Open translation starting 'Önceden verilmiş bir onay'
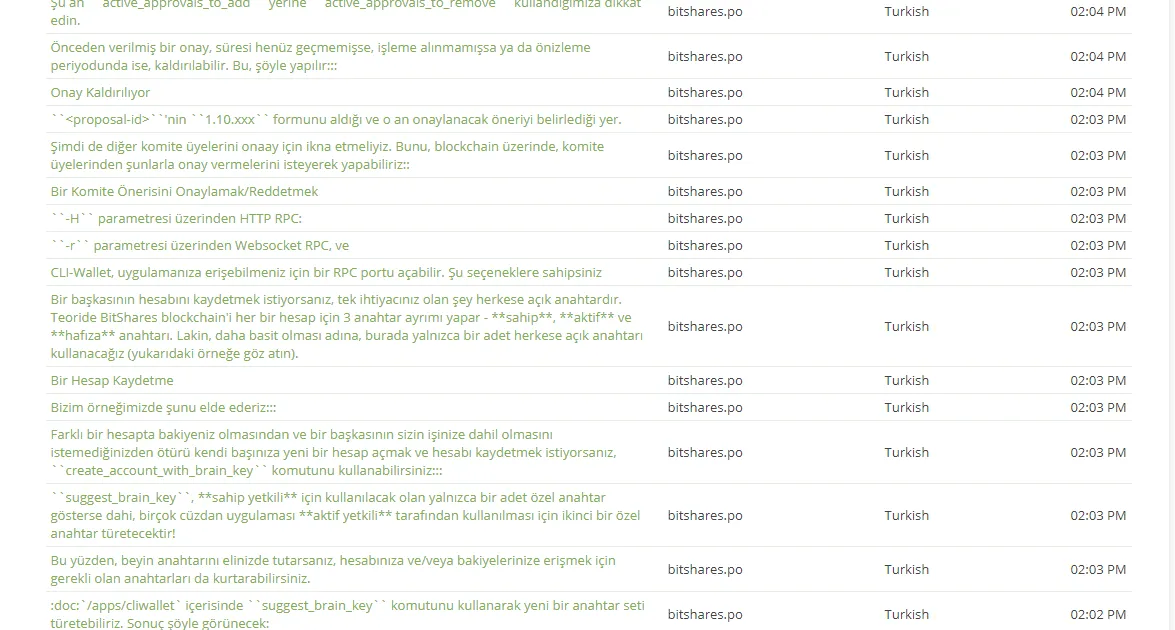Image resolution: width=1175 pixels, height=630 pixels. pyautogui.click(x=320, y=56)
